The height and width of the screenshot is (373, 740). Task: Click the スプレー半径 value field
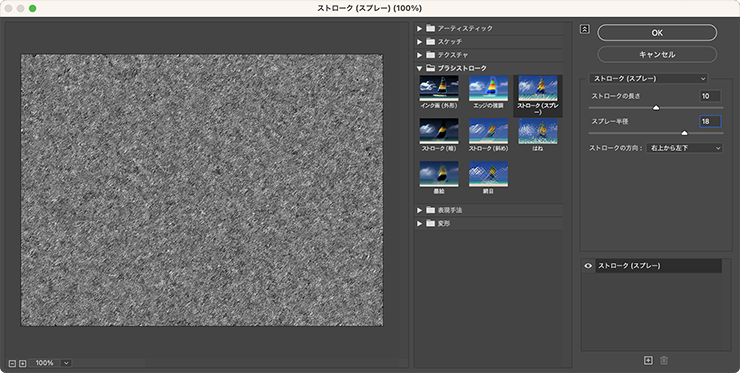pos(710,121)
